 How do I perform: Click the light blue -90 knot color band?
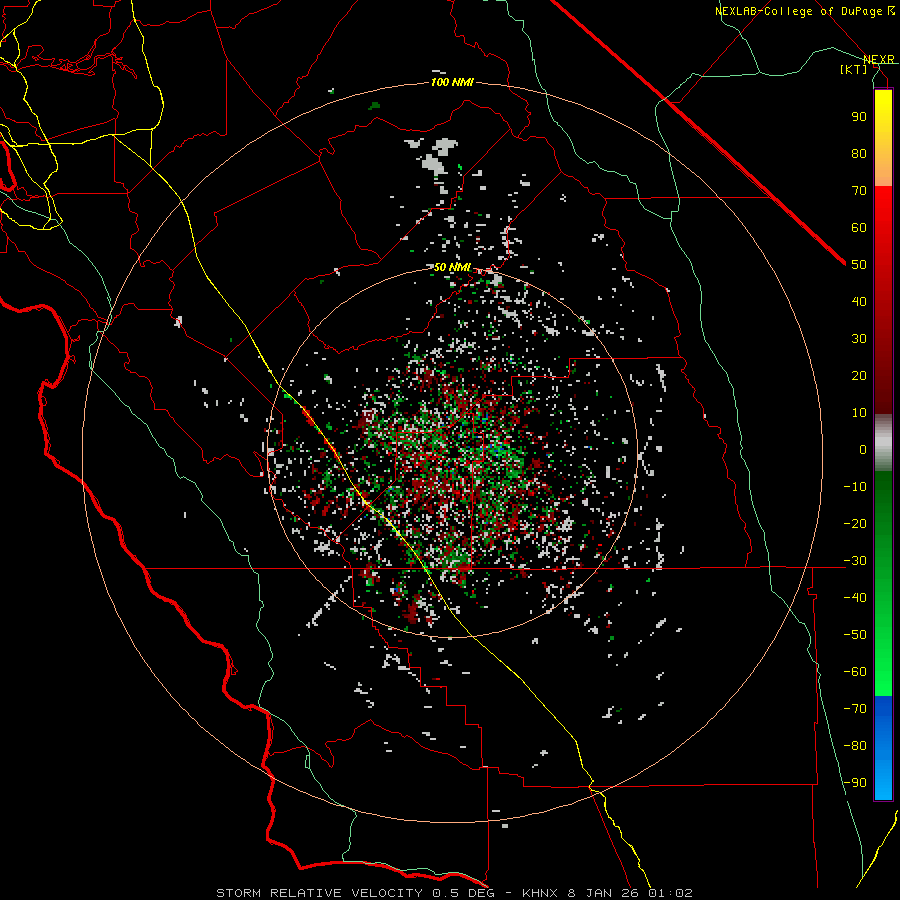(x=883, y=783)
